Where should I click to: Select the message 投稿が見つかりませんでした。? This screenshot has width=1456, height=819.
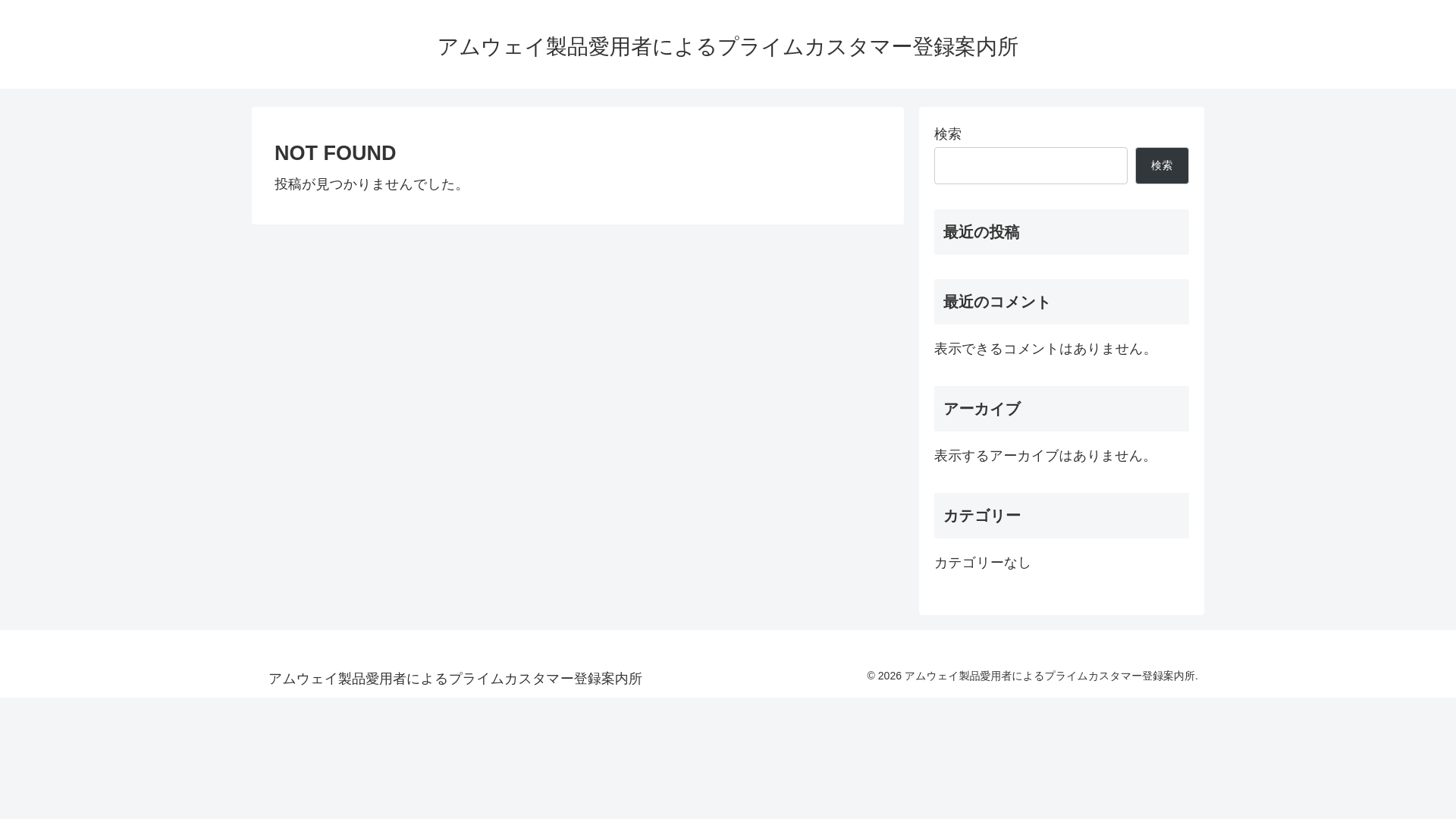[372, 184]
